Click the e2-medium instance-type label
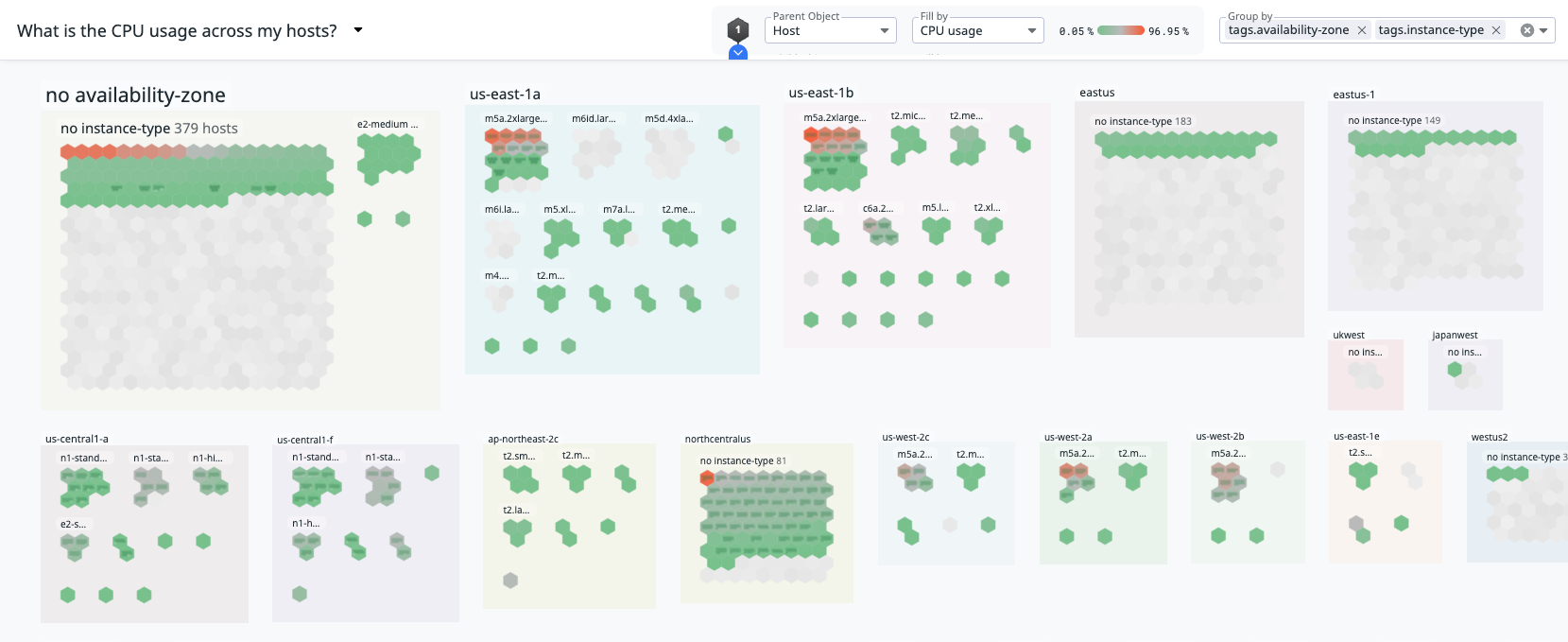Screen dimensions: 1568x642 tap(387, 124)
